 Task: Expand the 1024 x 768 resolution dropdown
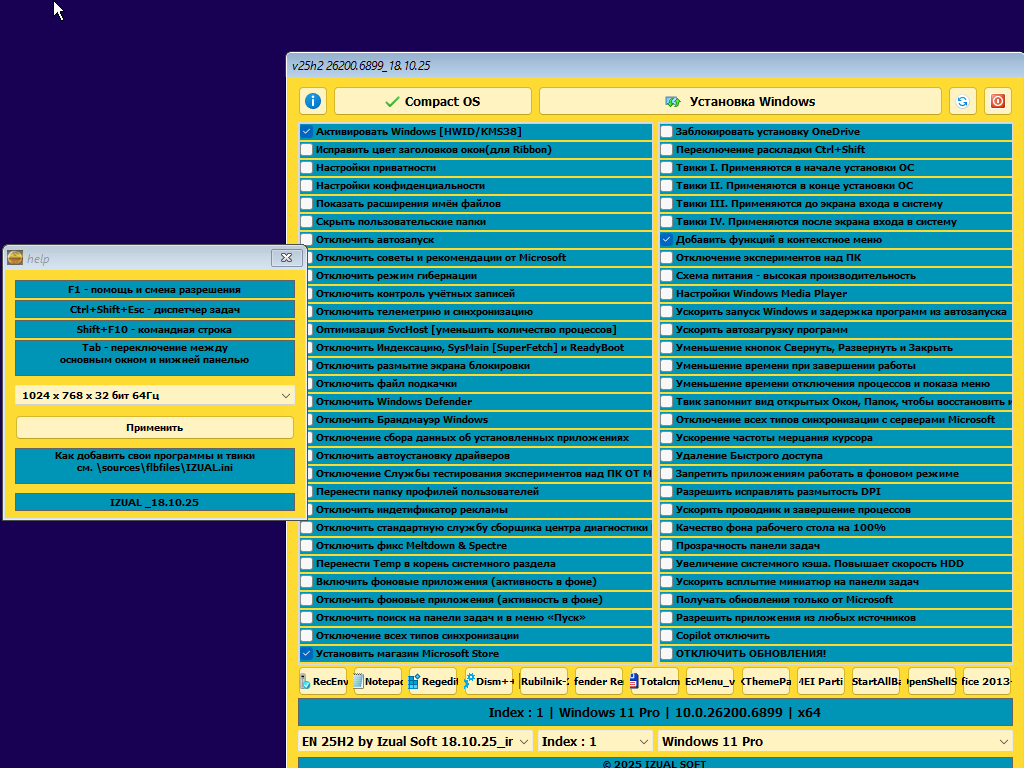pos(155,396)
